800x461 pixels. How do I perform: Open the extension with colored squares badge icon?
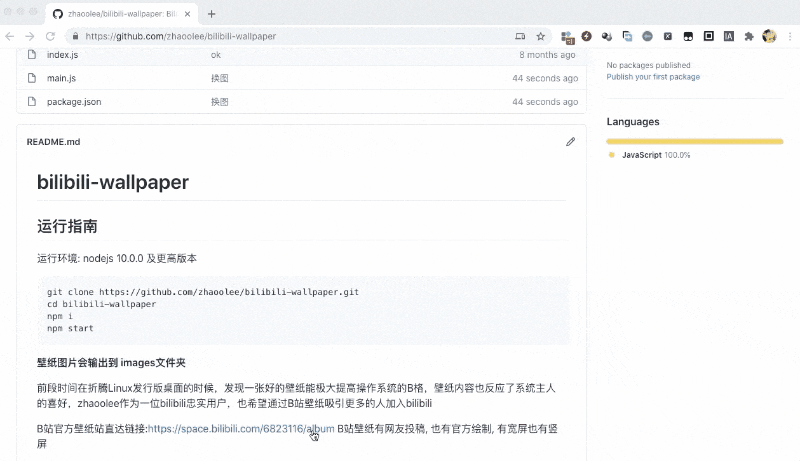[567, 37]
